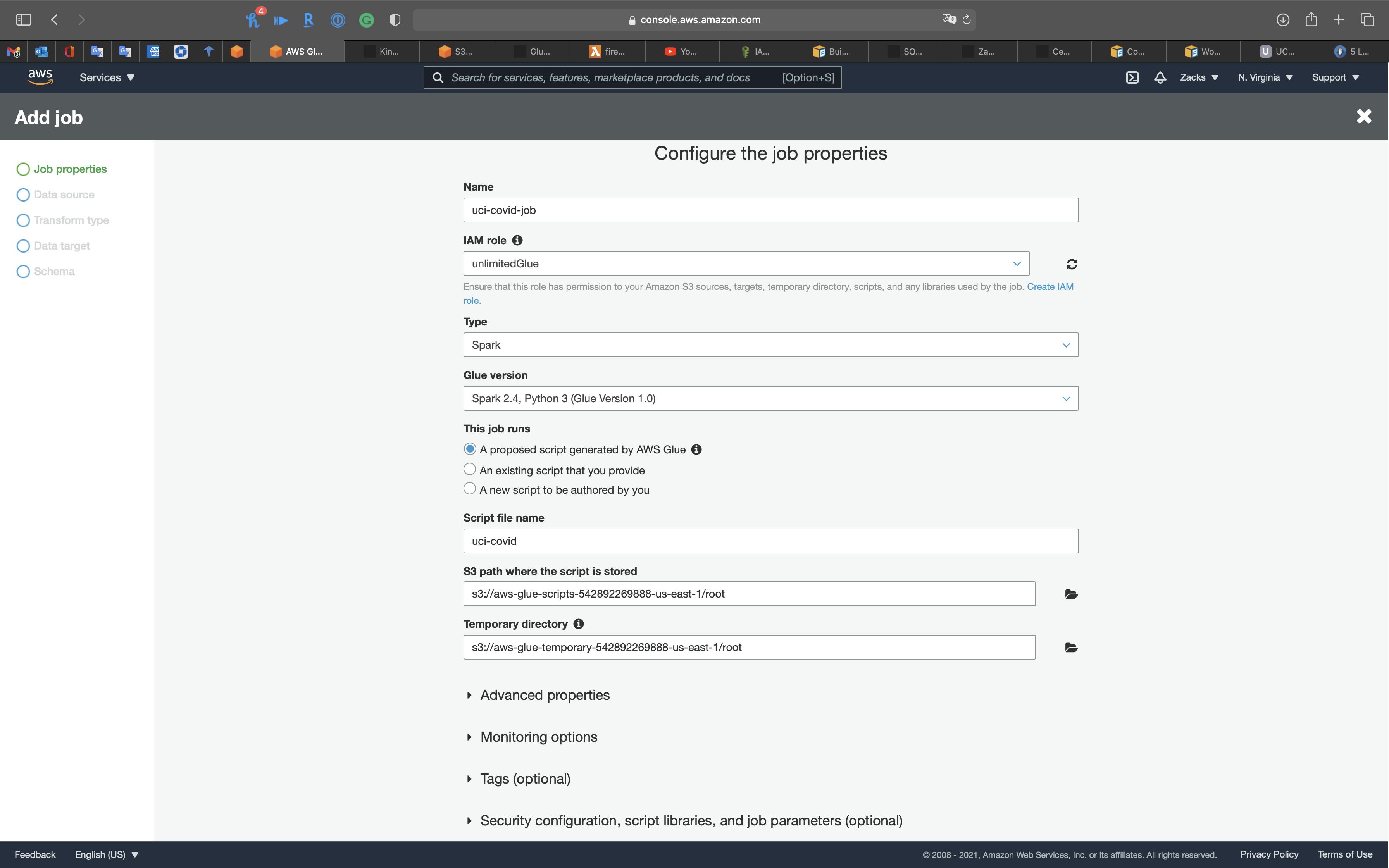Open the N. Virginia region menu
Viewport: 1389px width, 868px height.
1265,77
